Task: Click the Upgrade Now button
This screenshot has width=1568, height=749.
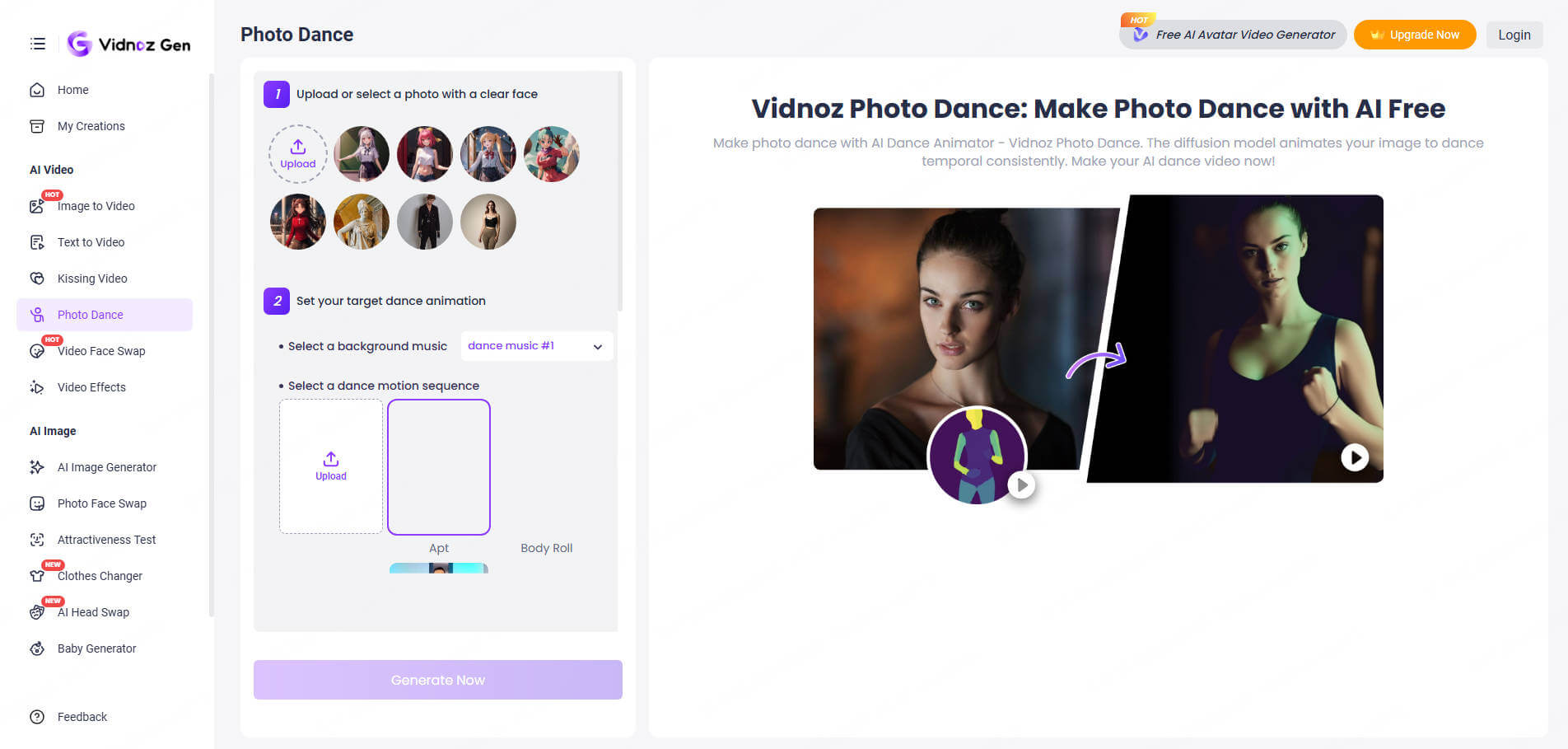Action: click(x=1415, y=35)
